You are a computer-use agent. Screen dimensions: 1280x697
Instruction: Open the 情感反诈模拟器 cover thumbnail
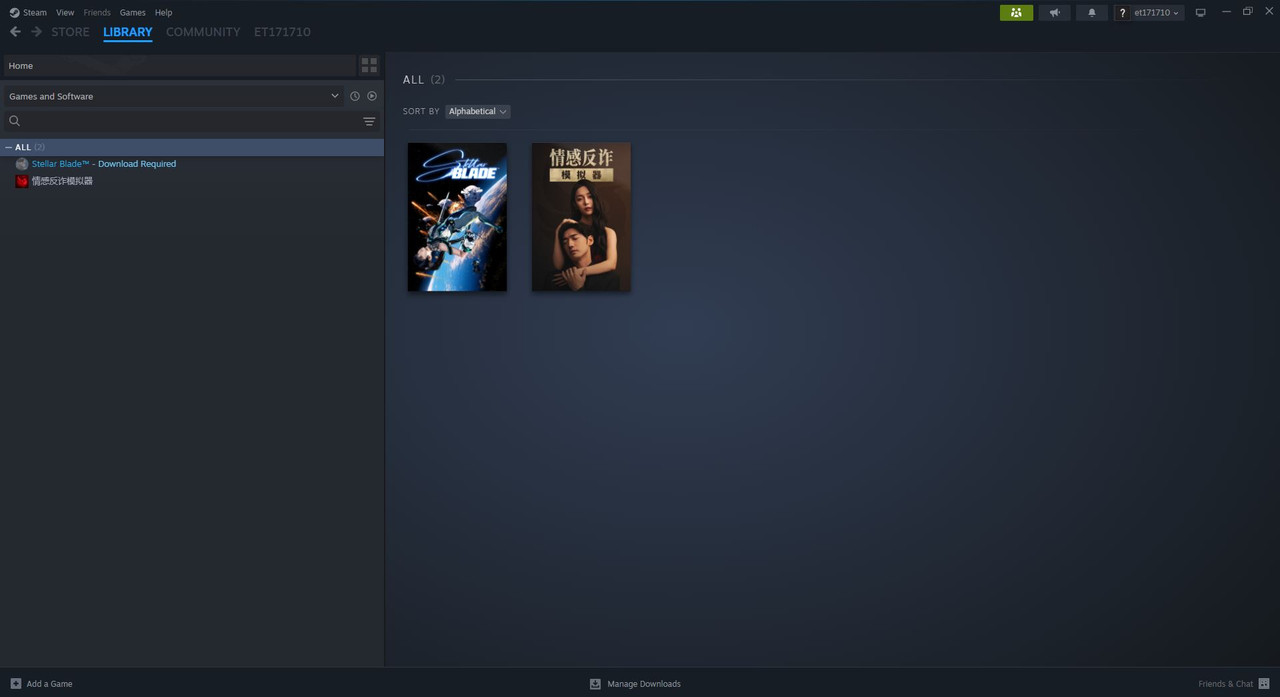tap(581, 217)
